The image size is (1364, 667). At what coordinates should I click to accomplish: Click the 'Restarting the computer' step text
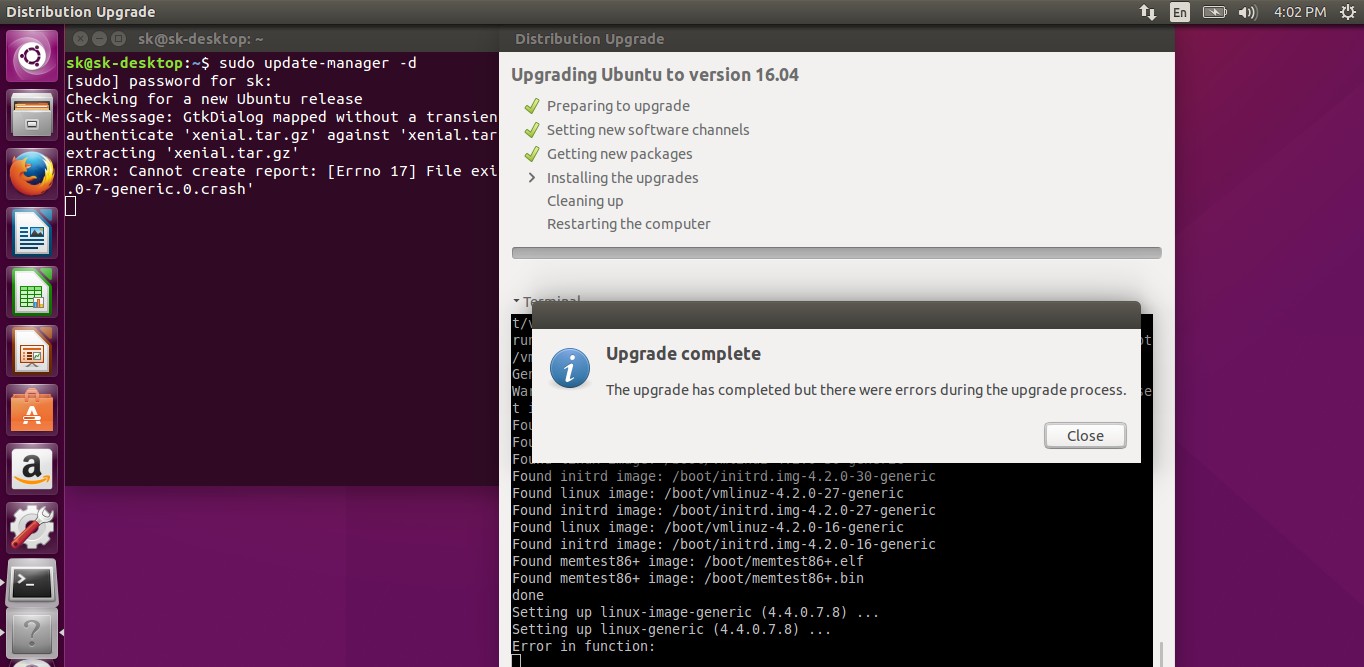click(x=629, y=224)
